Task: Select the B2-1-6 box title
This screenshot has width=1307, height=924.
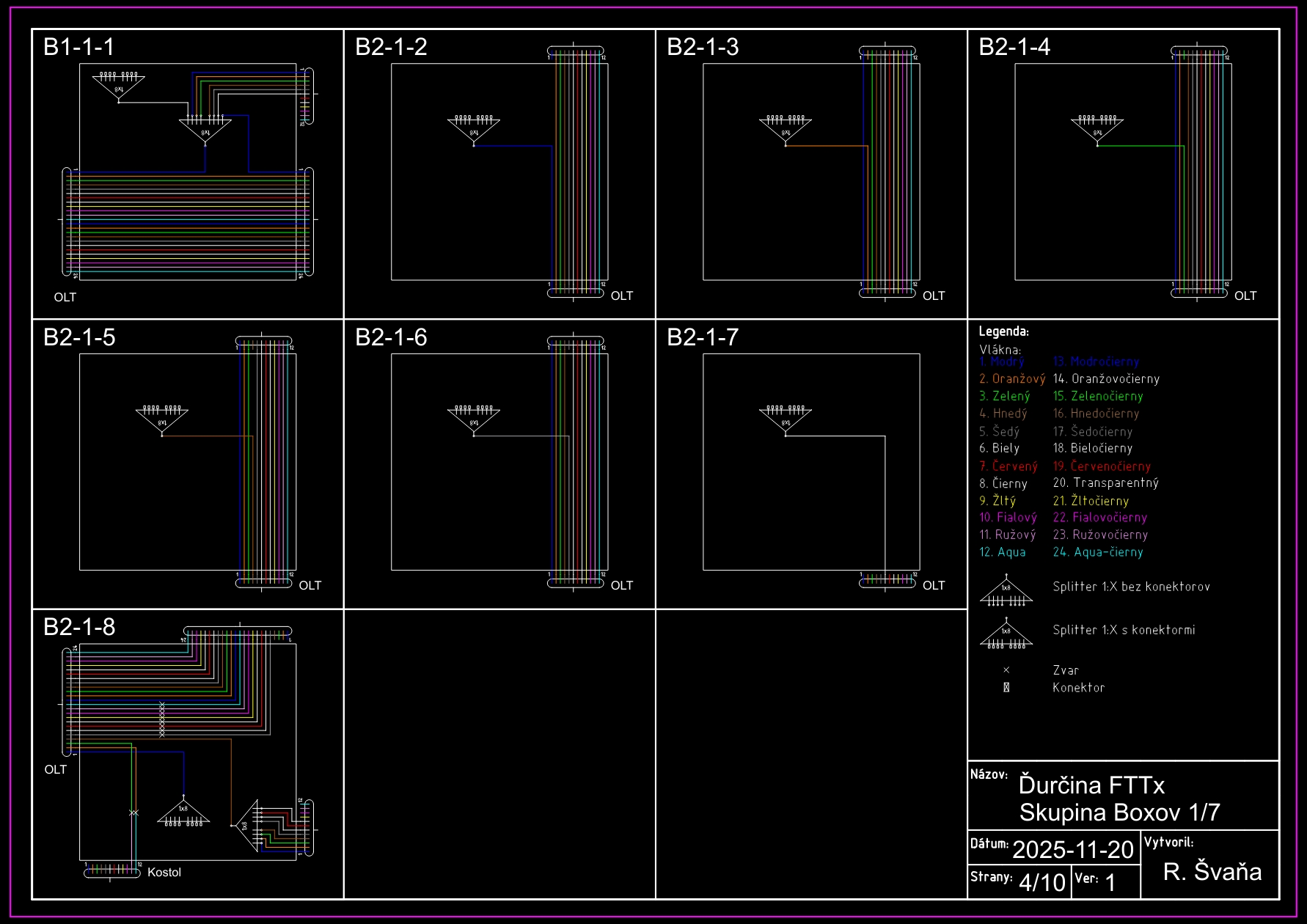Action: point(391,337)
